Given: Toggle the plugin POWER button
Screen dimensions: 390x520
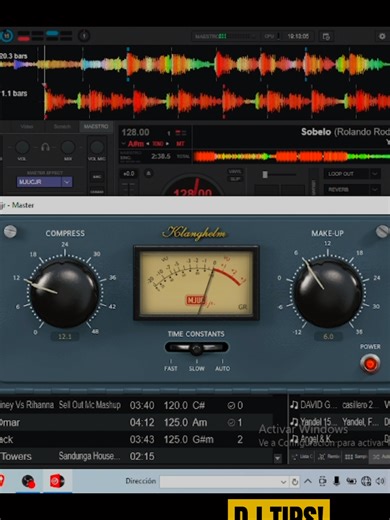Looking at the screenshot, I should pyautogui.click(x=370, y=364).
